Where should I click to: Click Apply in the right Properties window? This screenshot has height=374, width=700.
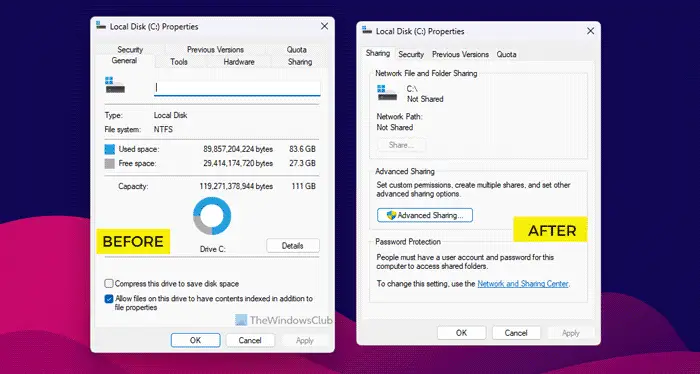coord(571,333)
